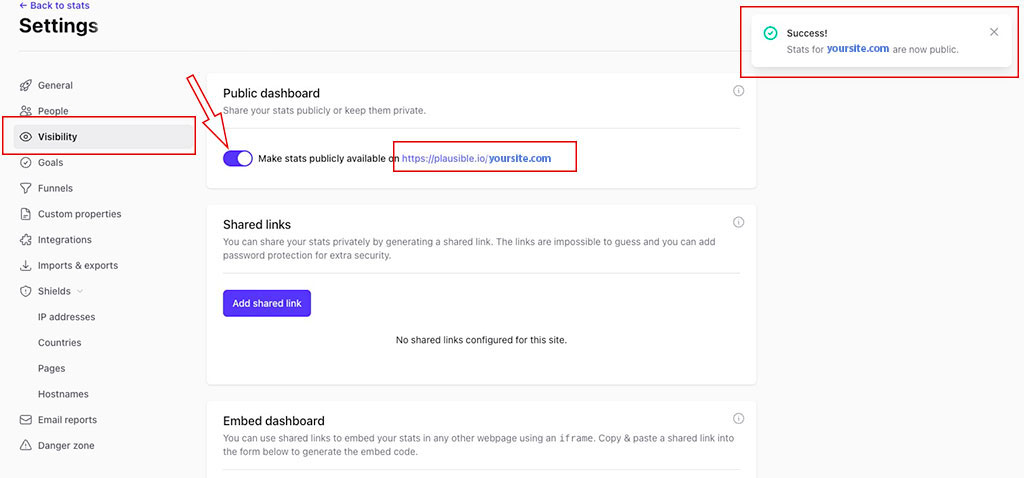Click the Funnels filter icon
Viewport: 1024px width, 478px height.
click(x=26, y=188)
